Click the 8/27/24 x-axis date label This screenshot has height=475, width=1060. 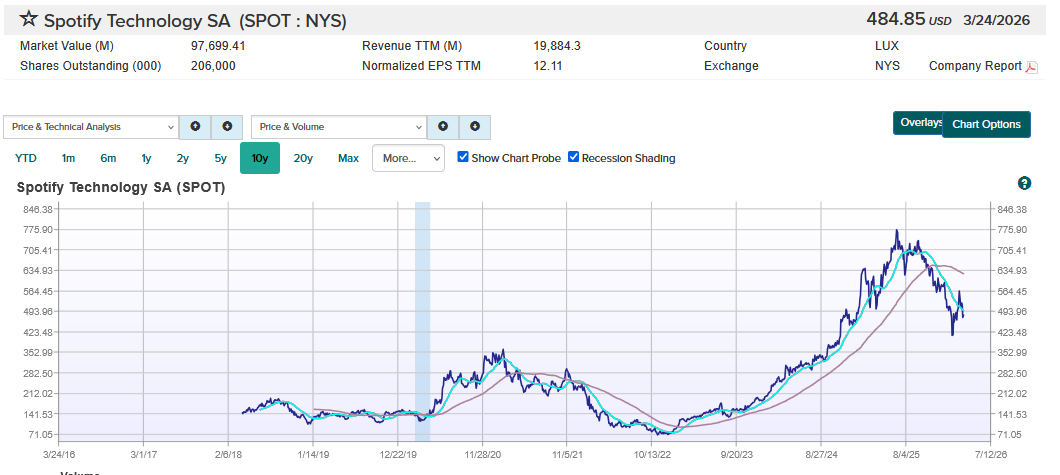[822, 455]
